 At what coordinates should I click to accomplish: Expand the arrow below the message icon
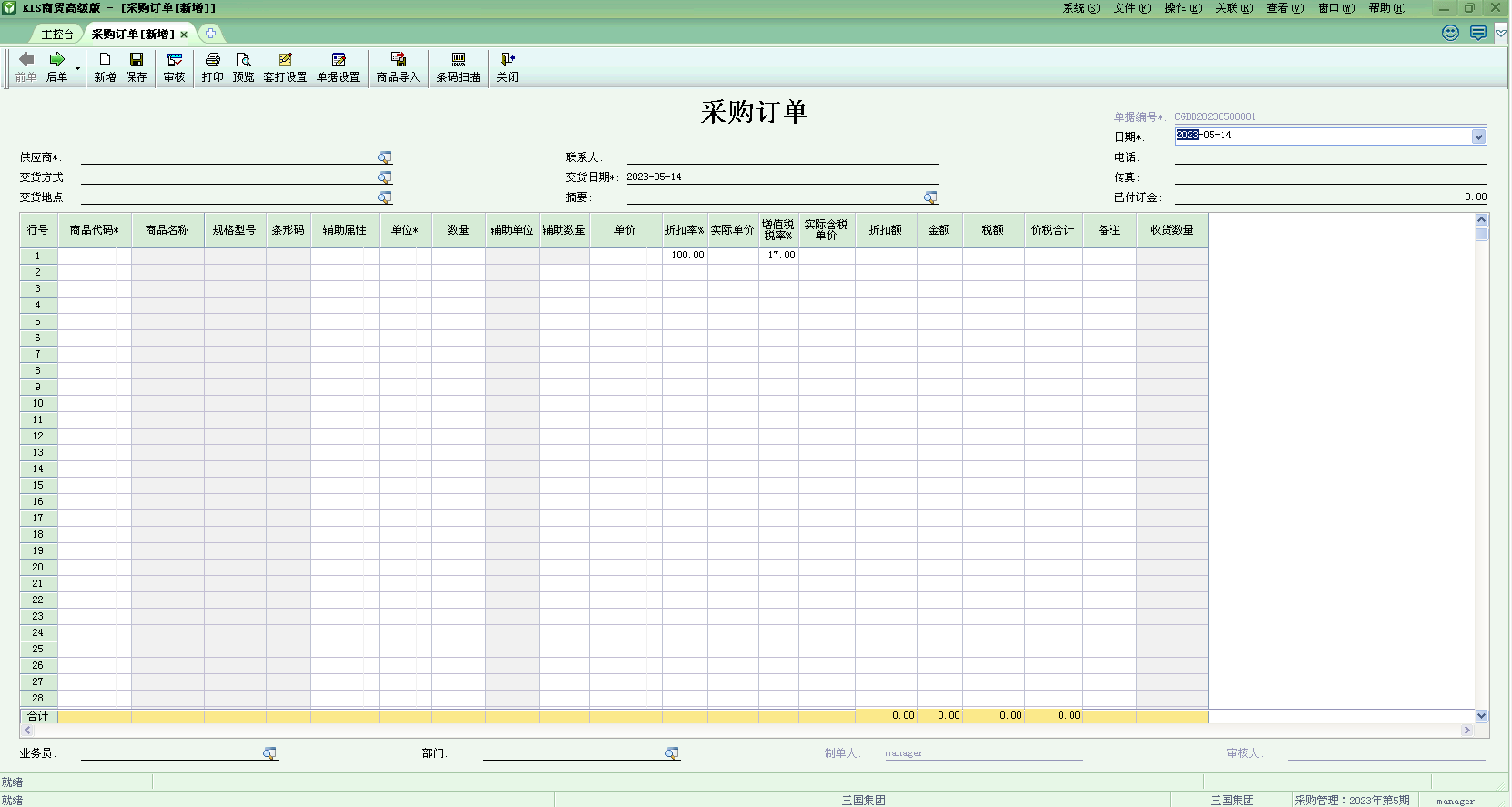1501,33
